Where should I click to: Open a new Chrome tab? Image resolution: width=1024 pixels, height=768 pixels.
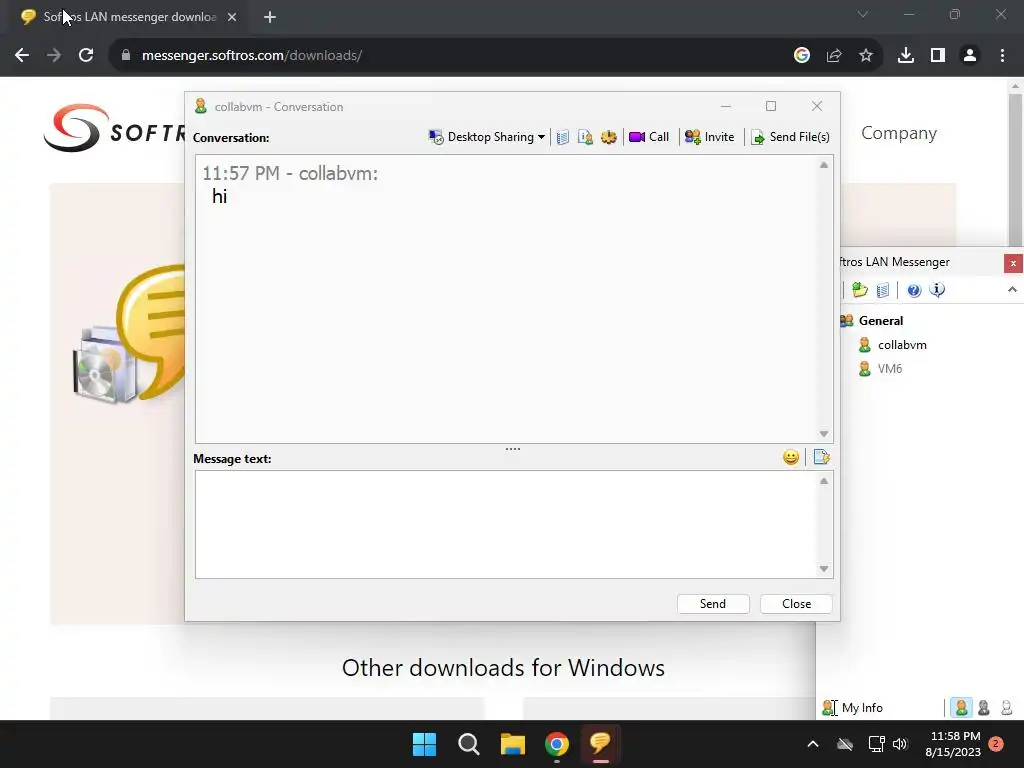(x=270, y=17)
